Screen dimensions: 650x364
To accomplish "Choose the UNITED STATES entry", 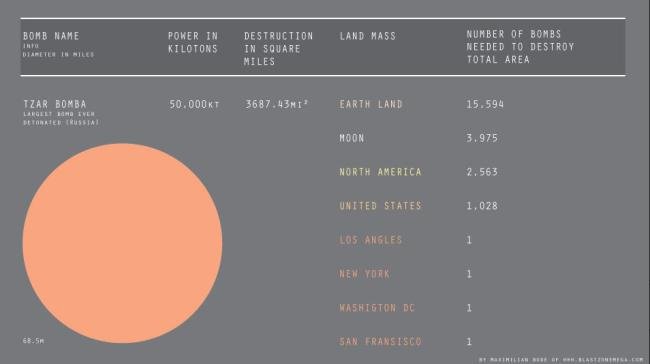I will point(380,206).
